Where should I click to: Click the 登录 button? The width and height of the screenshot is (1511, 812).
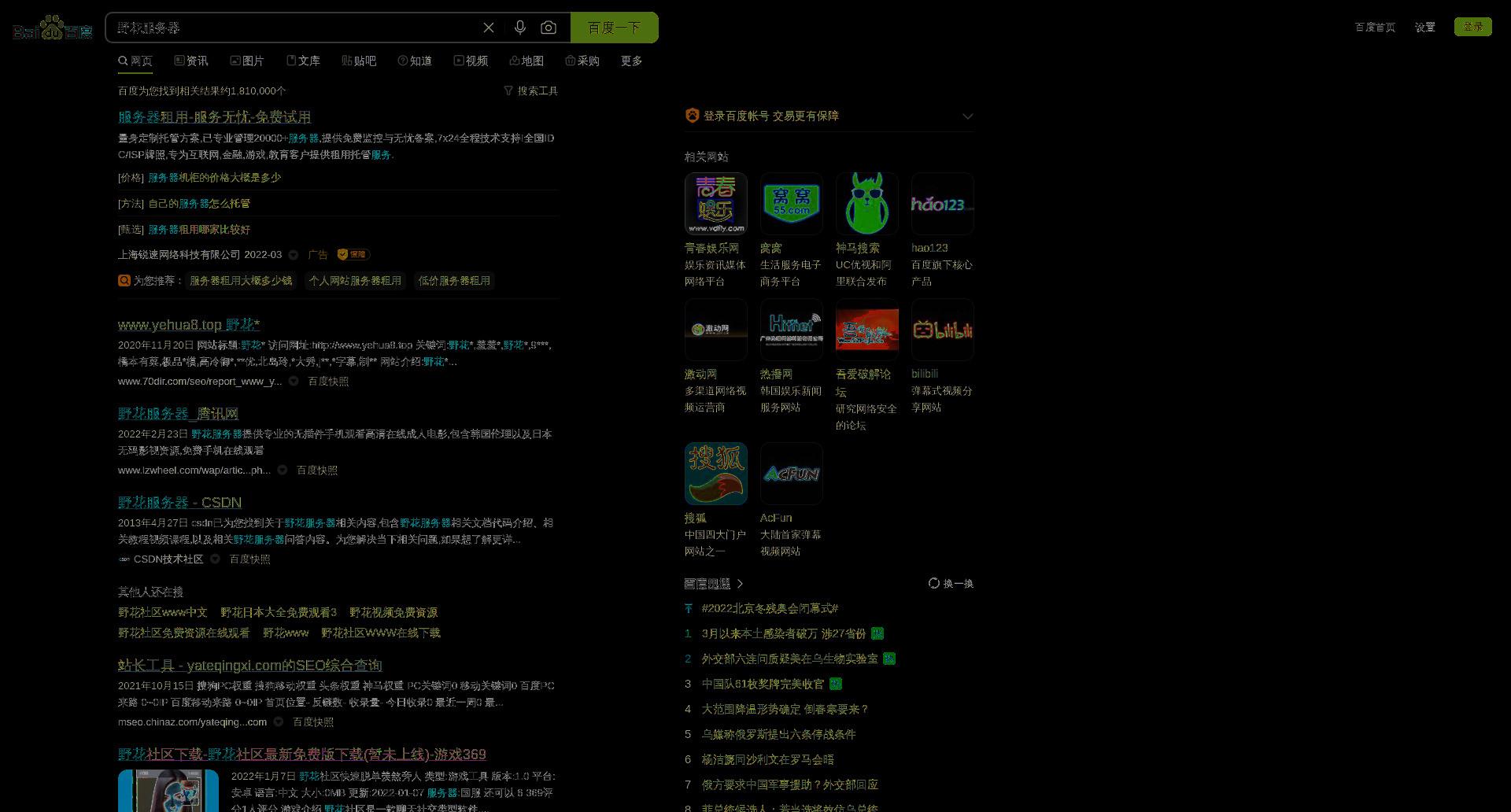tap(1472, 27)
